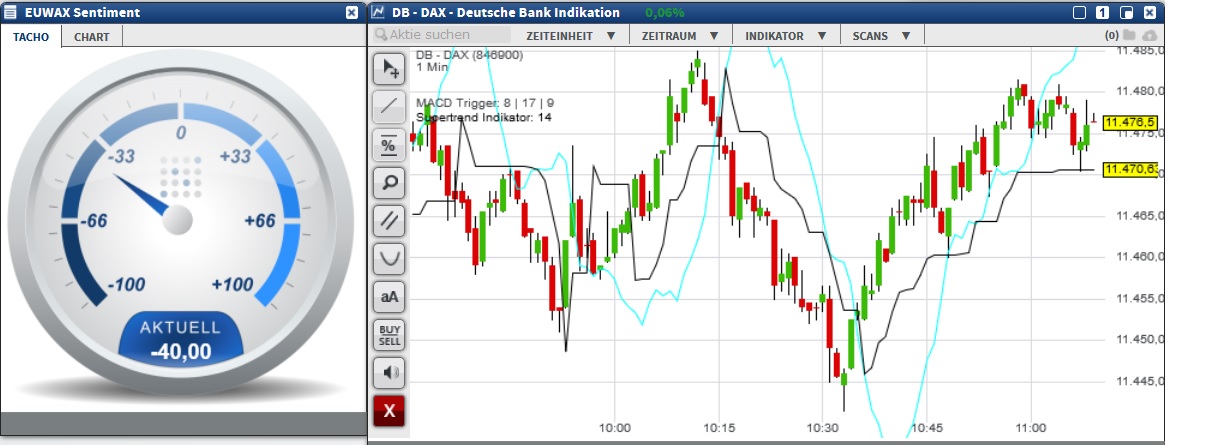Click the -100 mark on sentiment gauge
Viewport: 1224px width, 445px height.
(x=125, y=285)
